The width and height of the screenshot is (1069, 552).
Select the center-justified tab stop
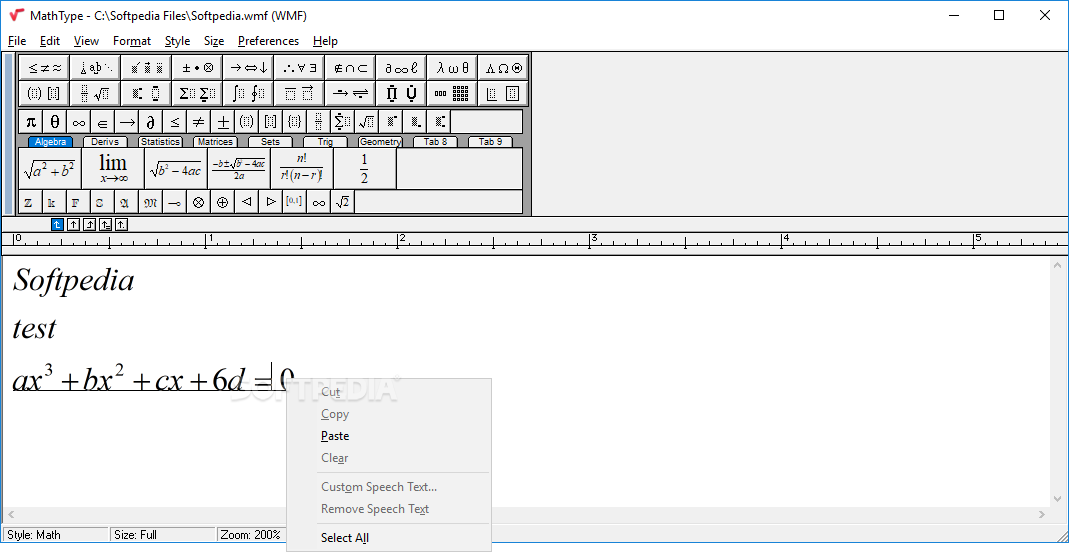(74, 224)
